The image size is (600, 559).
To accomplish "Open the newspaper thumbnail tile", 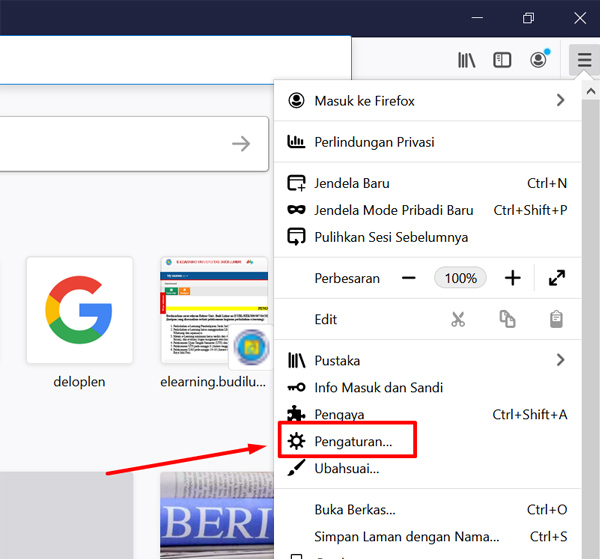I will [x=217, y=515].
